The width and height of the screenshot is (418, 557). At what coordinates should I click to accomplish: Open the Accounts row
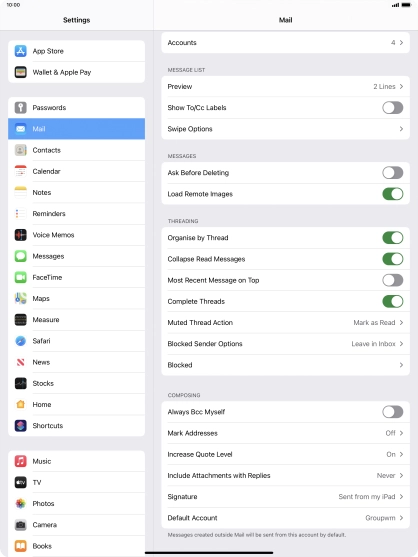(286, 43)
